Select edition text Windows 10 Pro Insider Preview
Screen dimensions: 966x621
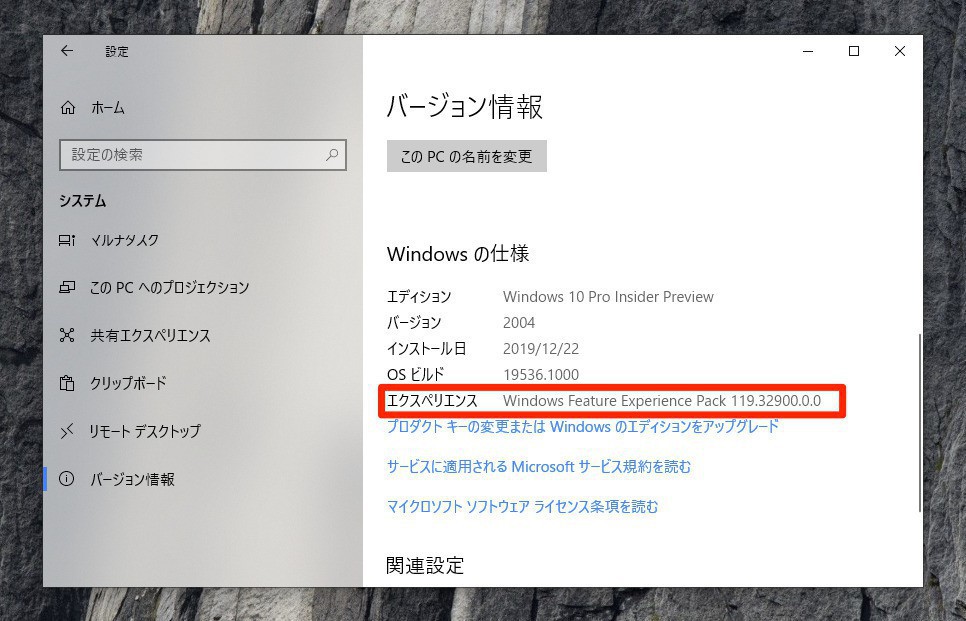click(608, 297)
